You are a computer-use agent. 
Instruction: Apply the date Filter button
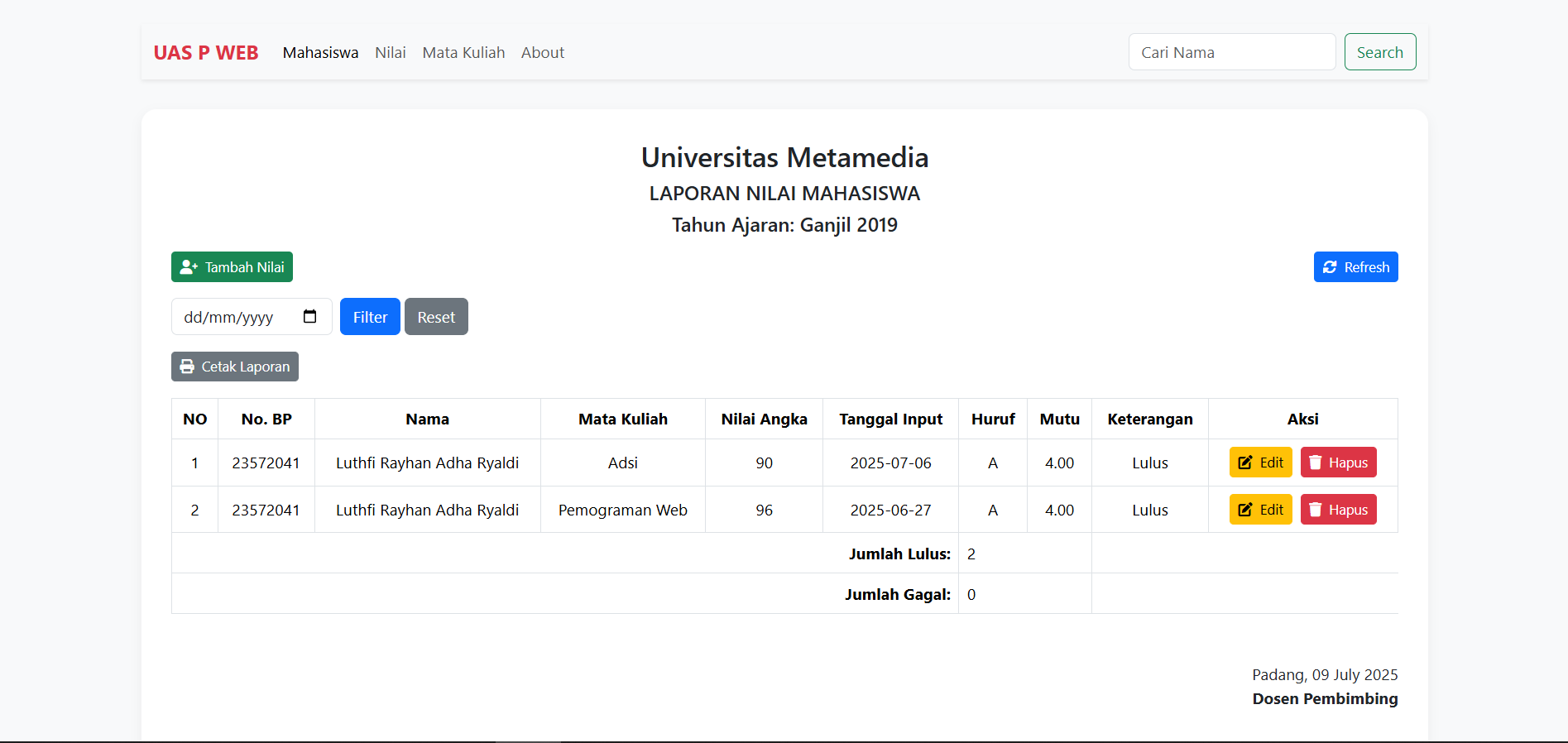[370, 317]
